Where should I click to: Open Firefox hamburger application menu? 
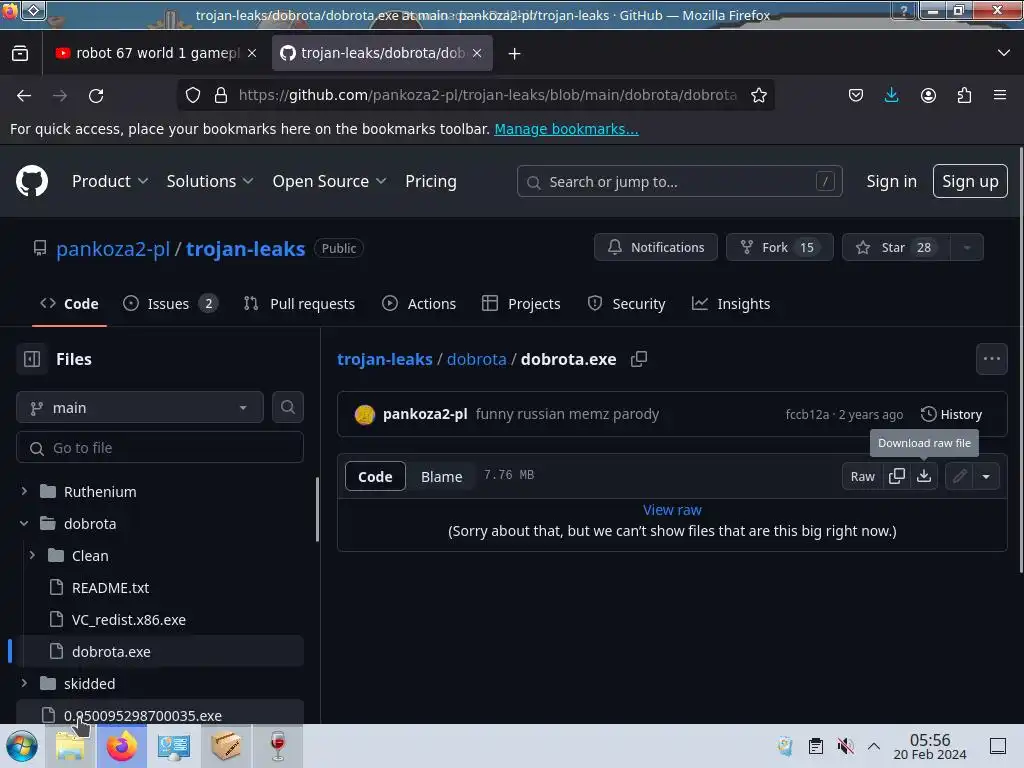pyautogui.click(x=999, y=95)
